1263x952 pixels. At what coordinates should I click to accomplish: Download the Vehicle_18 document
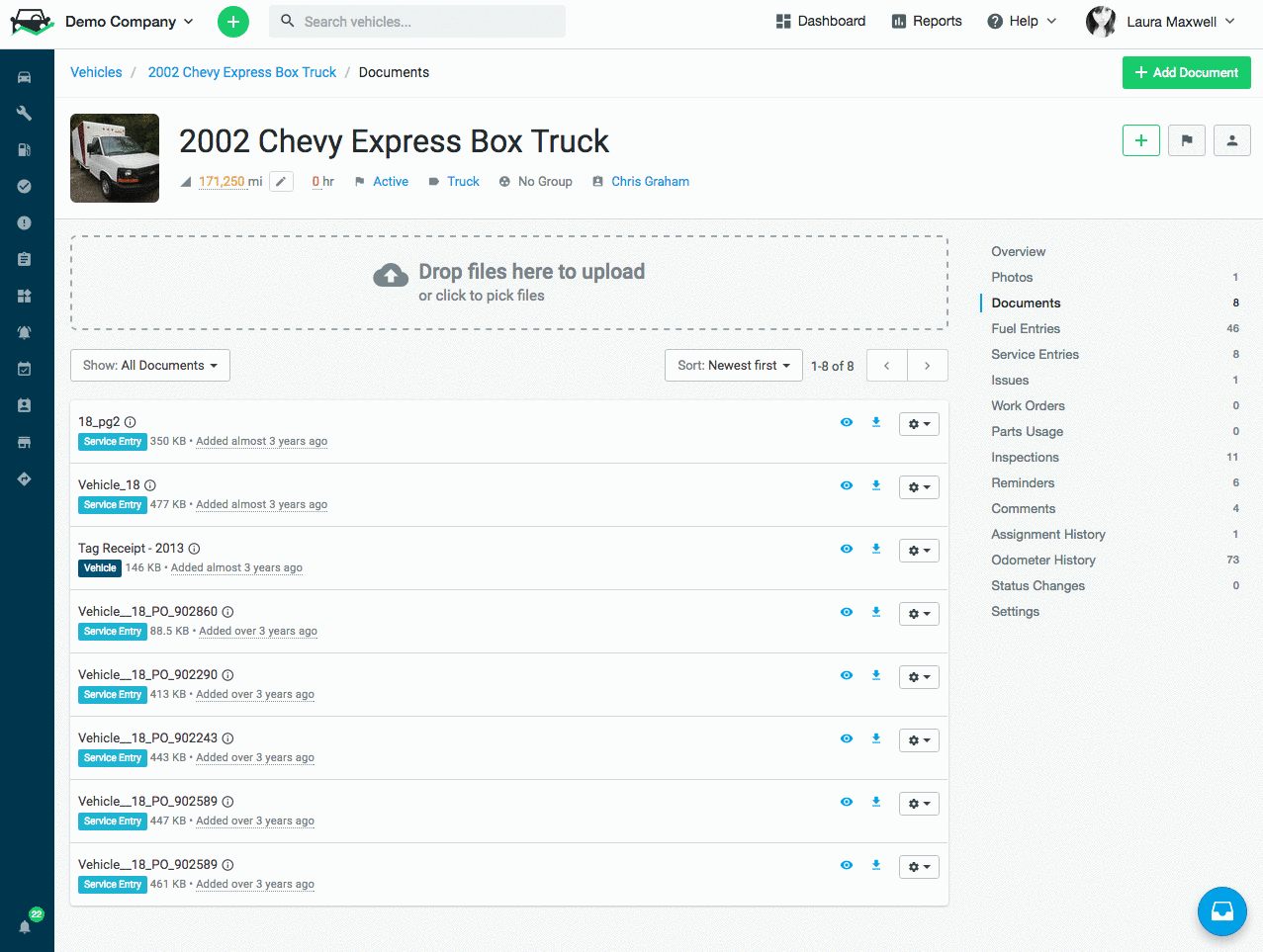pyautogui.click(x=876, y=485)
